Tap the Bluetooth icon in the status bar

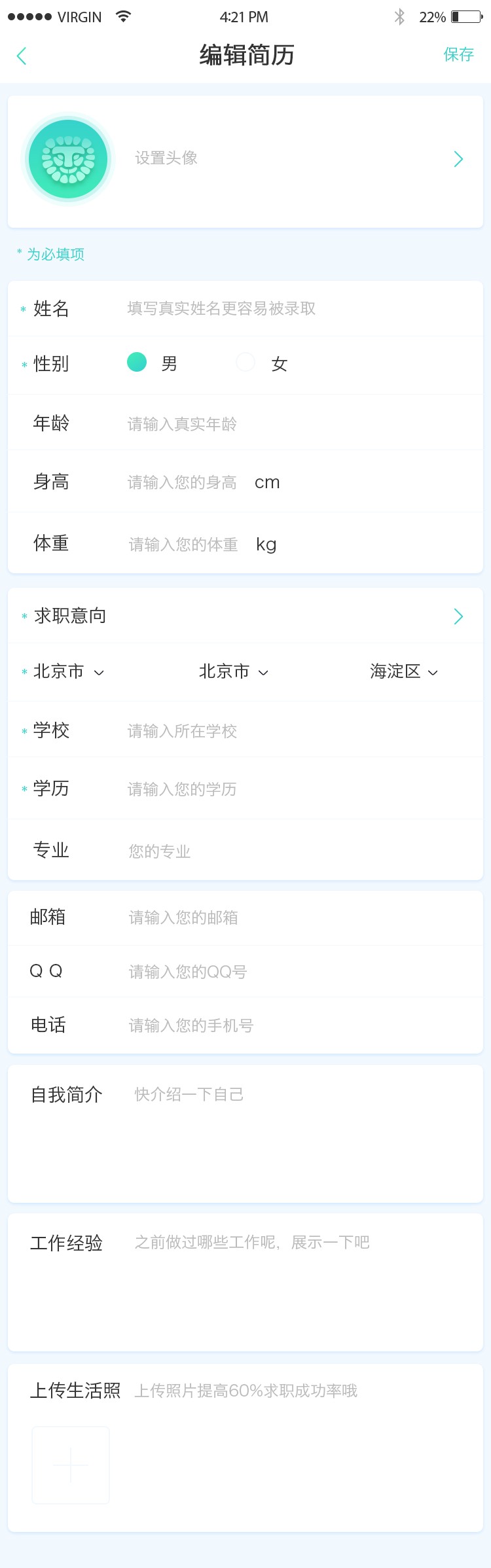(x=399, y=16)
